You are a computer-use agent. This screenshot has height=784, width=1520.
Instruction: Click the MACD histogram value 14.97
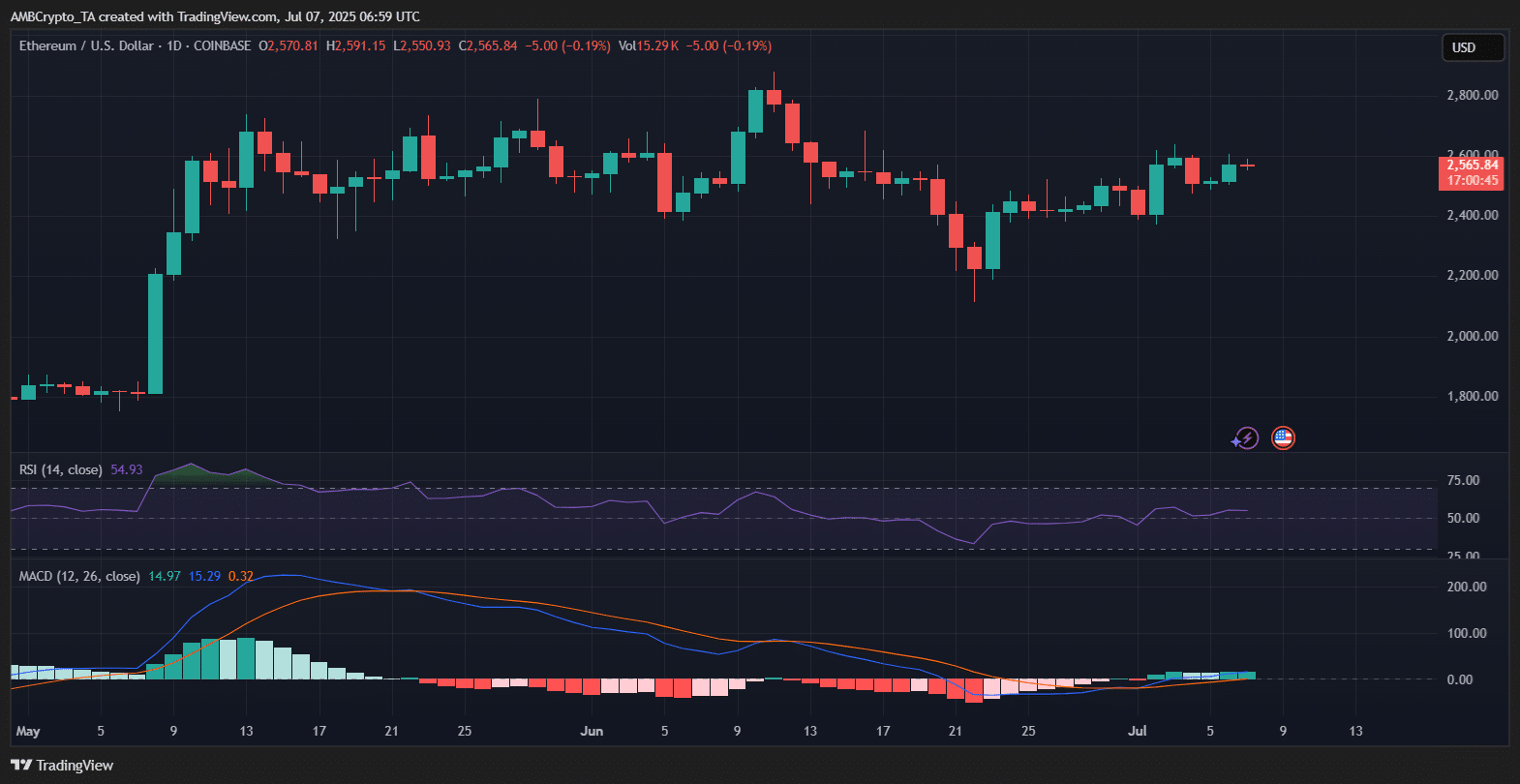point(165,576)
